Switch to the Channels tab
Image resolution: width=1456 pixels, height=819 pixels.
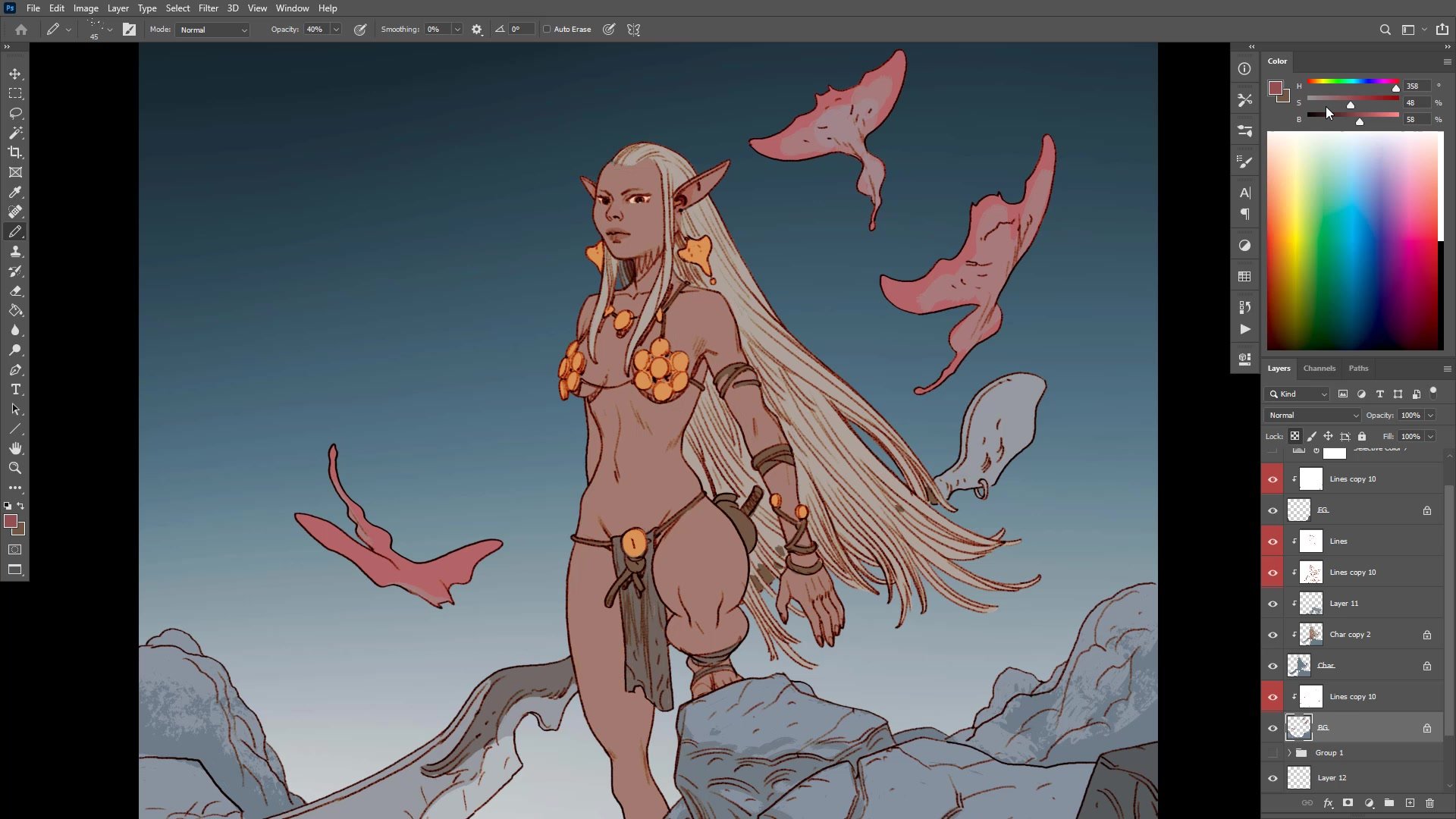coord(1319,369)
